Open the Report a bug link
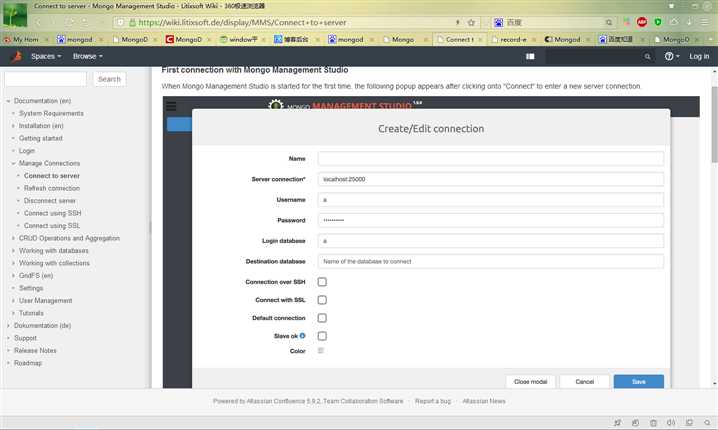The width and height of the screenshot is (718, 430). tap(433, 401)
